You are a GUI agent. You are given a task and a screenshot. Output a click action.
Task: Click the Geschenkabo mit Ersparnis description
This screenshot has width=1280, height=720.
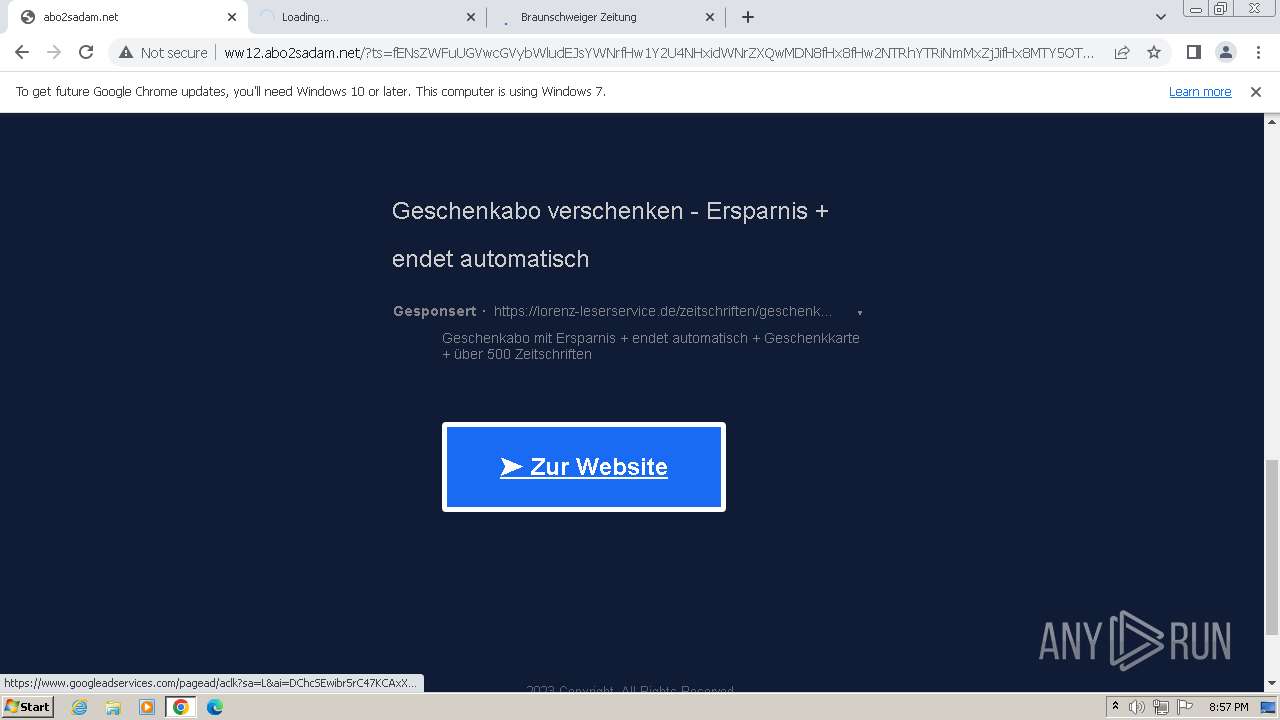tap(651, 346)
